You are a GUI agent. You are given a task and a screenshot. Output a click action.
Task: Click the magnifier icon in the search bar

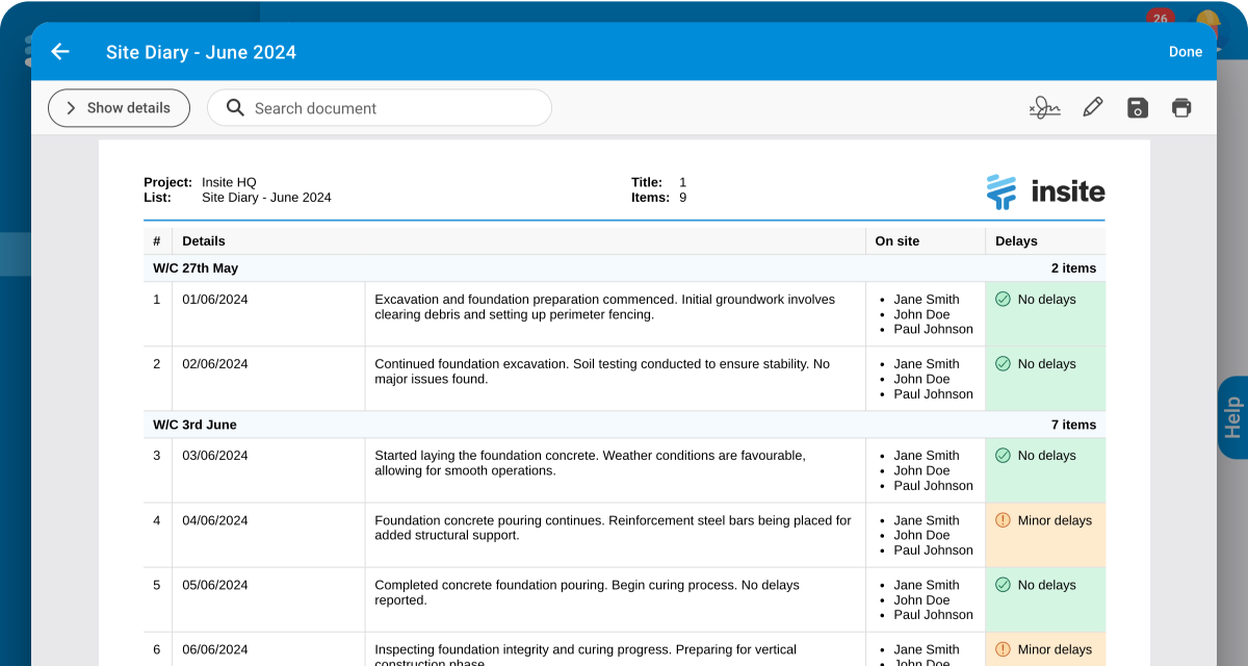tap(234, 107)
